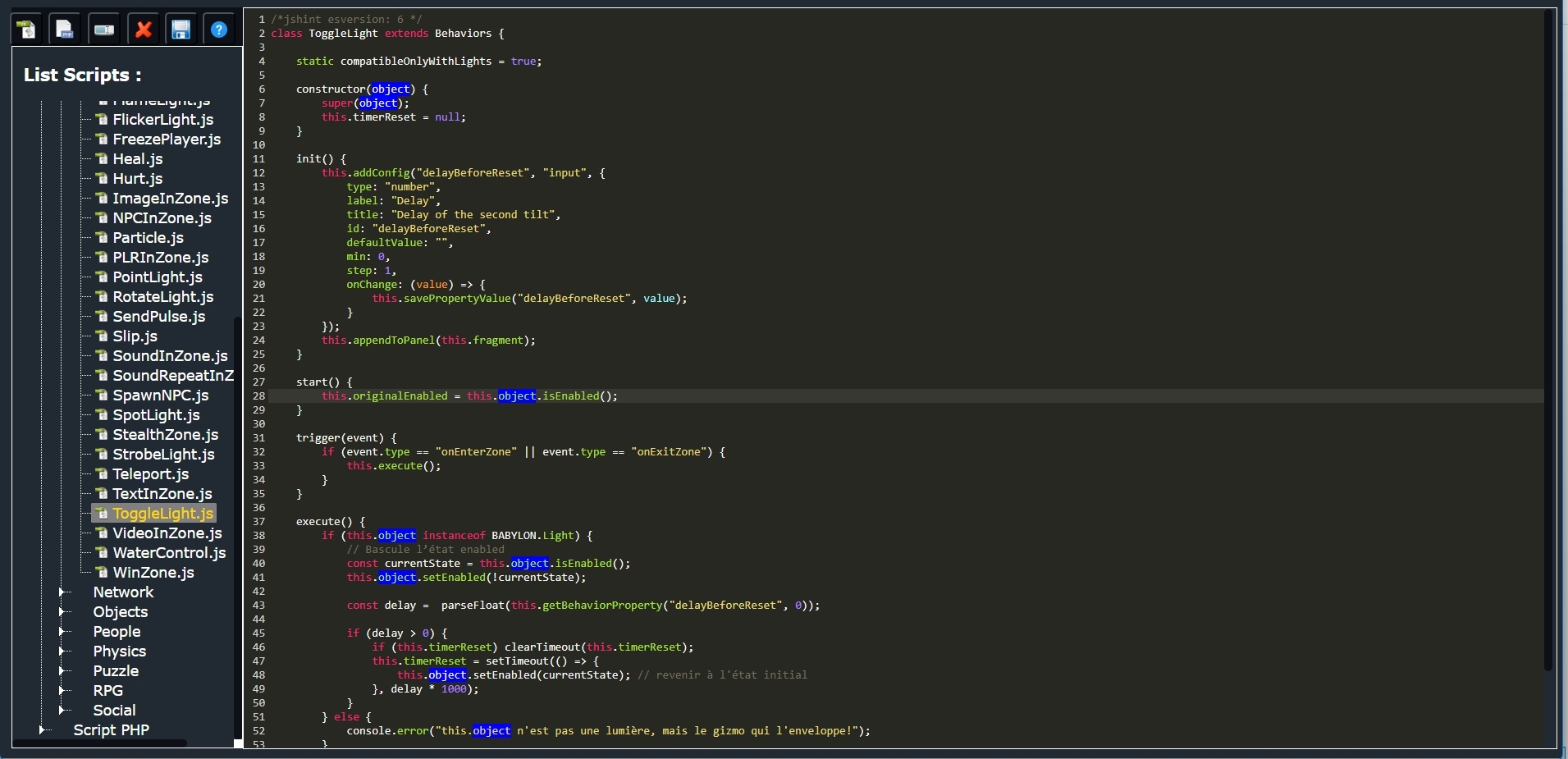Delete script with the red X icon
This screenshot has height=759, width=1568.
[x=144, y=30]
